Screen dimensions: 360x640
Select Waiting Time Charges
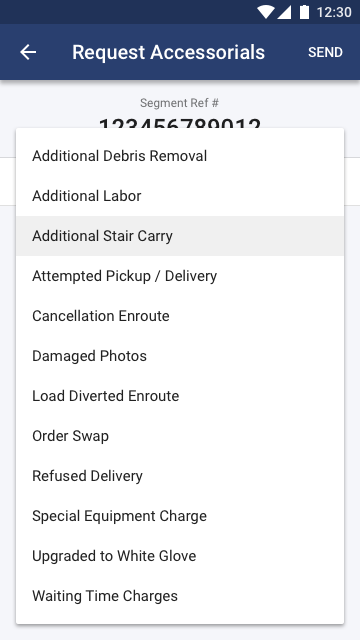(180, 596)
